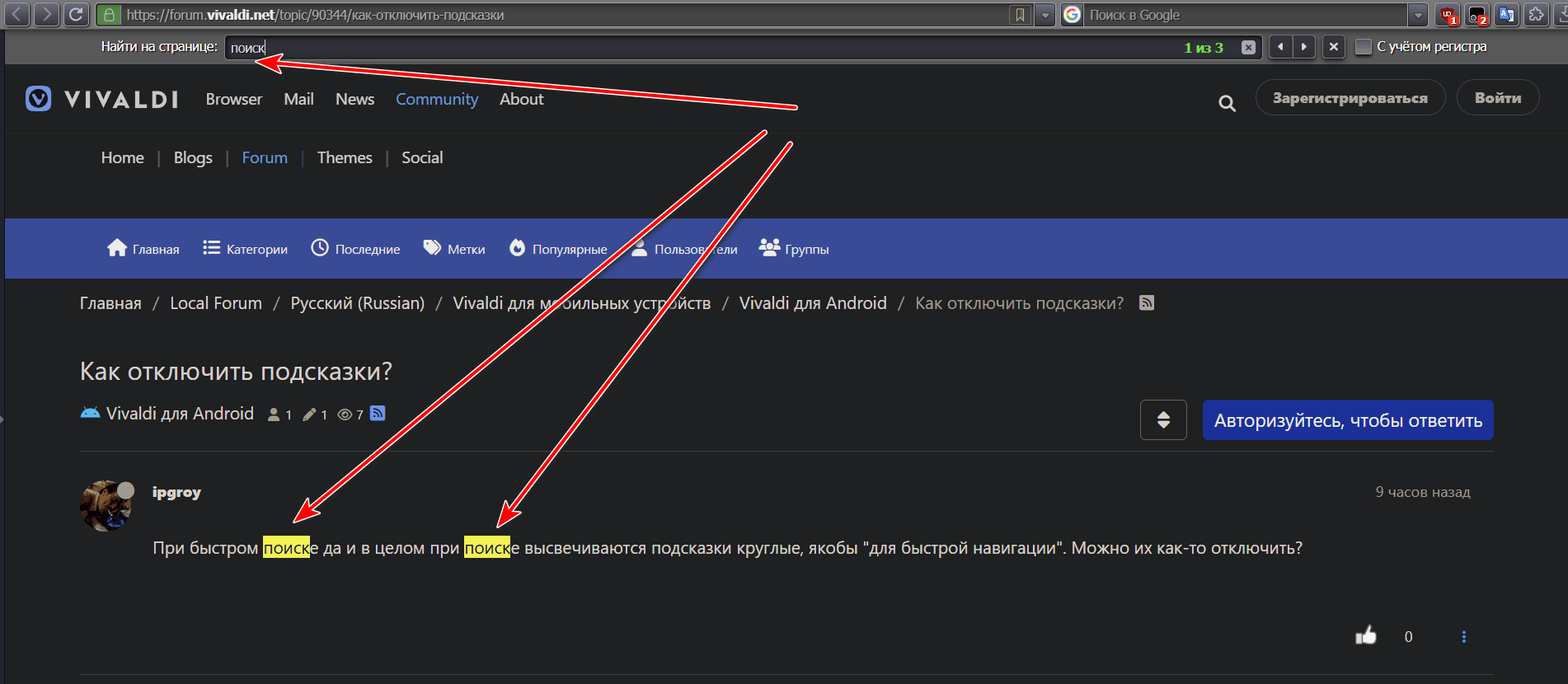Open Категории list in forum navbar
Screen dimensions: 1568x684
[x=245, y=248]
